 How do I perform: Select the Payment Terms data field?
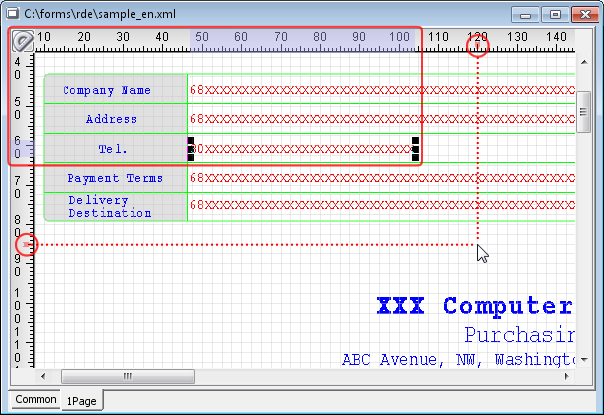coord(381,178)
